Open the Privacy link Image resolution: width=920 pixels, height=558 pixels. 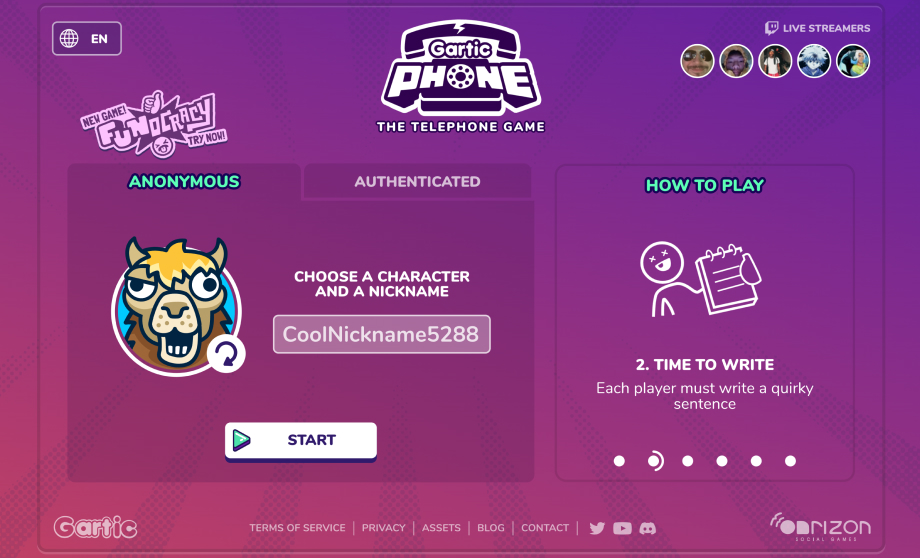384,528
